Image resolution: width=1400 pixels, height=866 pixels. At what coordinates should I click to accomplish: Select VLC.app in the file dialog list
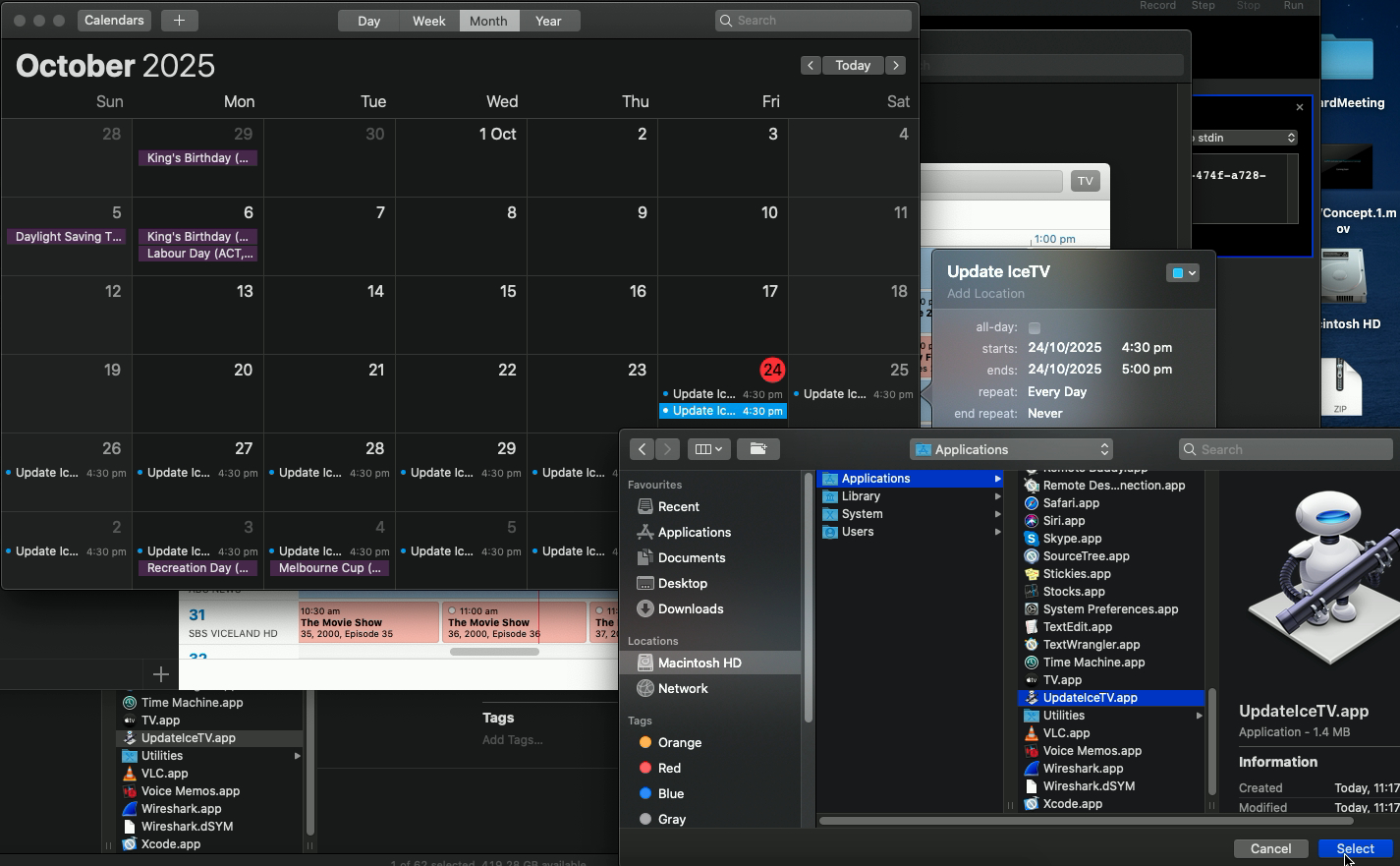[1067, 733]
